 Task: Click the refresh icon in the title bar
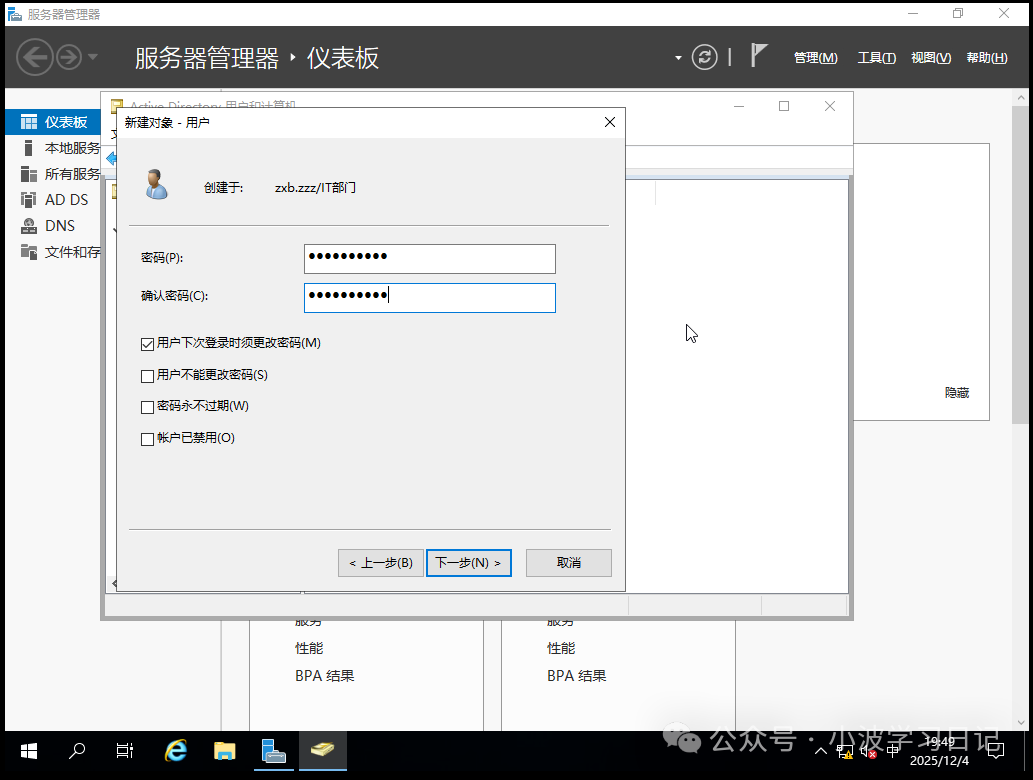coord(704,57)
